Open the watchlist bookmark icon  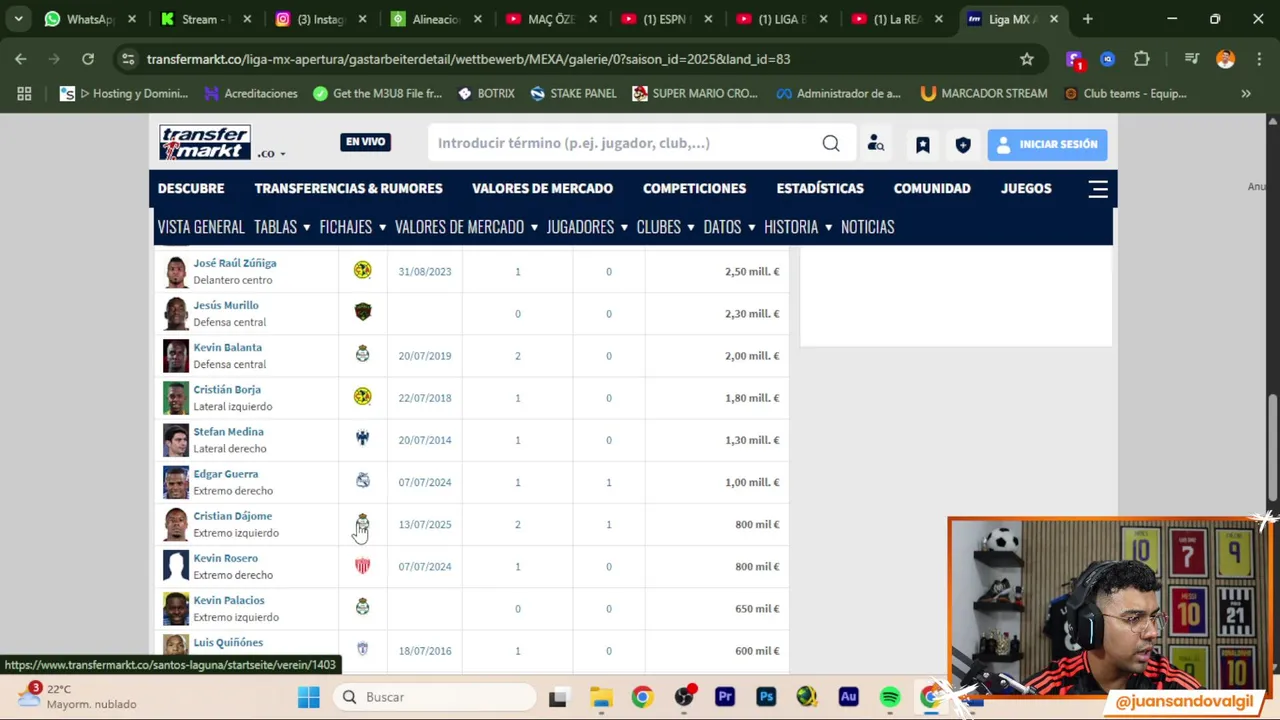point(923,145)
